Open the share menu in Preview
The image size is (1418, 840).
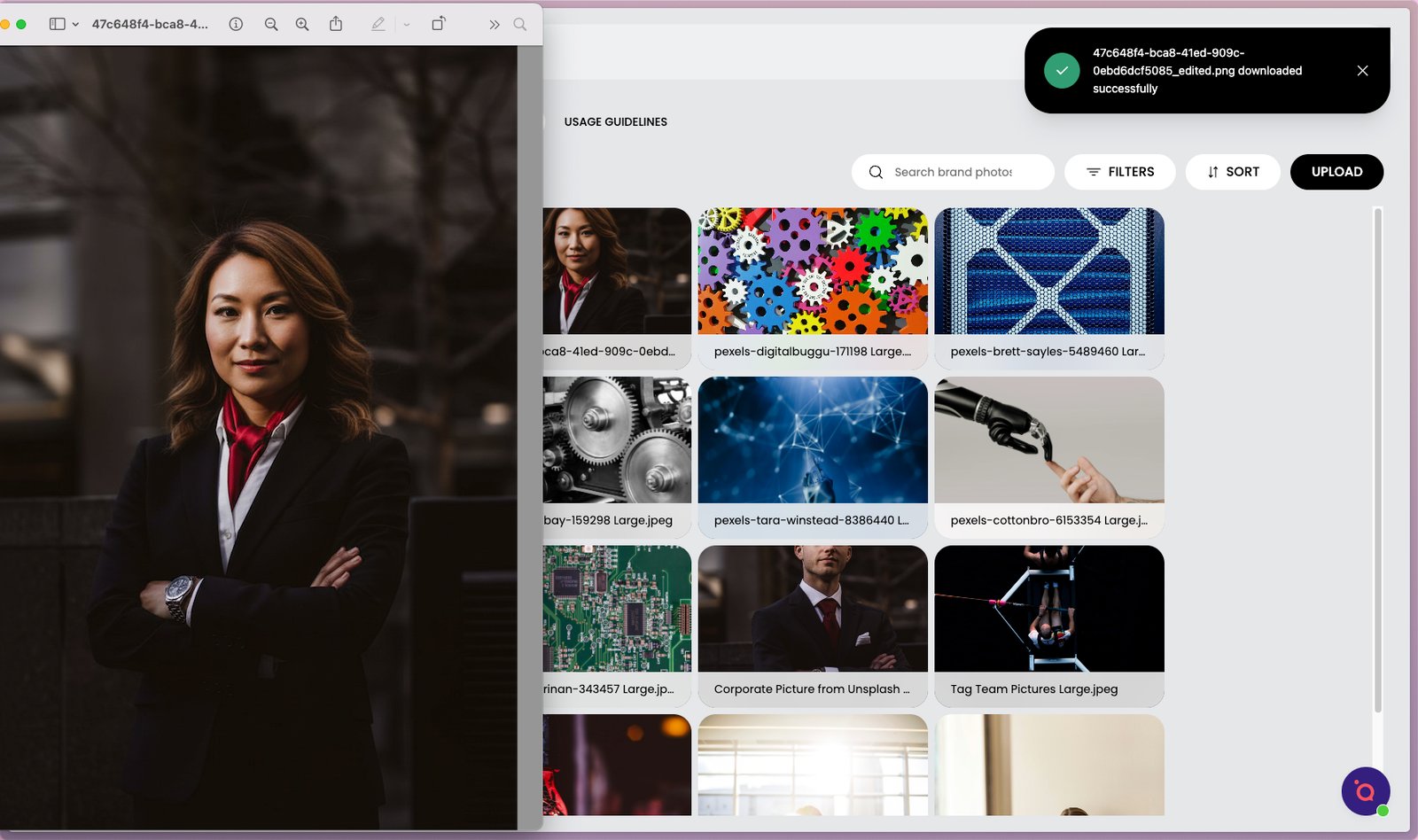pyautogui.click(x=336, y=24)
